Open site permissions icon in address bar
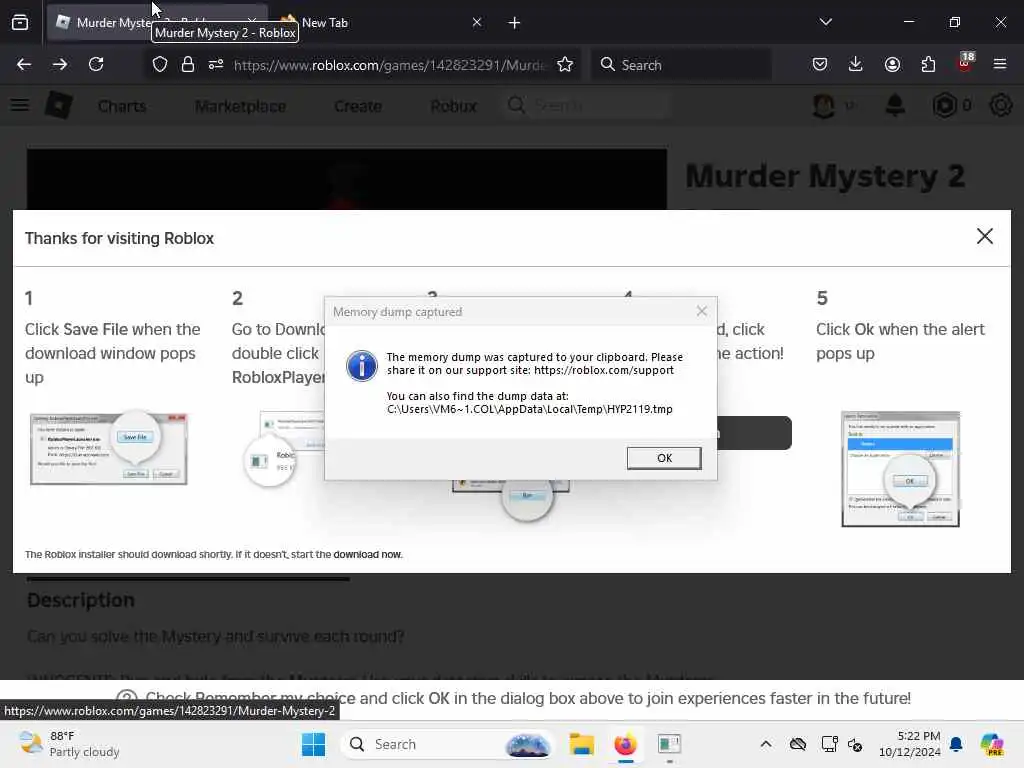1024x768 pixels. tap(216, 65)
